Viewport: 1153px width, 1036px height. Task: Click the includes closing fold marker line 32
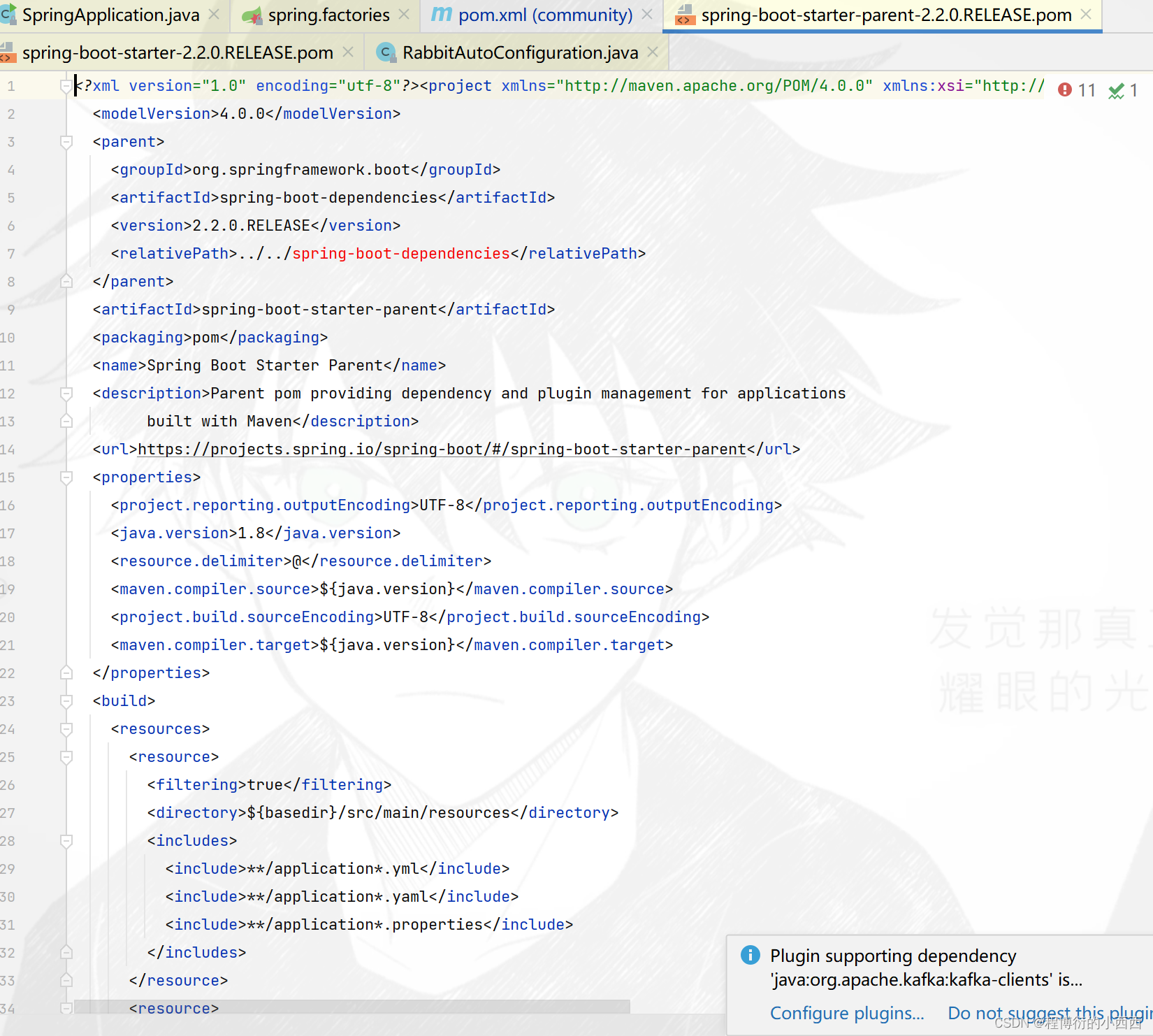(66, 953)
